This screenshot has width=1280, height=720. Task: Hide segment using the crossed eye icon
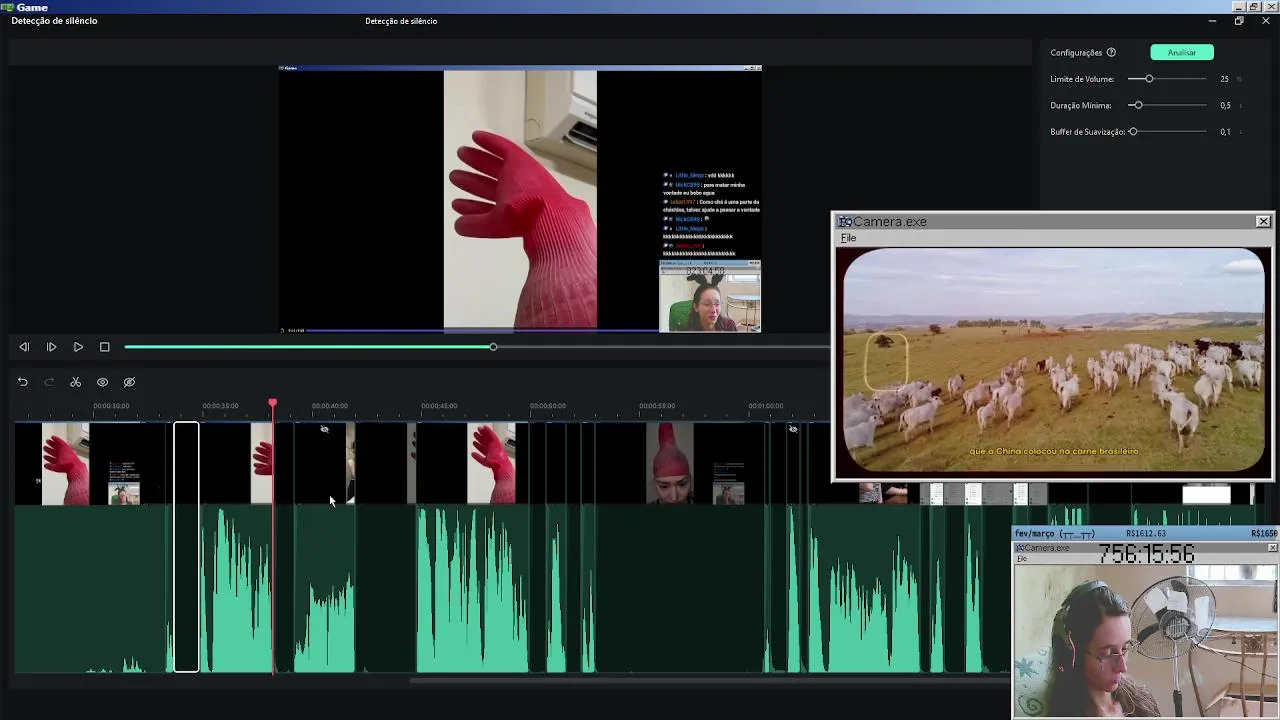(x=129, y=382)
